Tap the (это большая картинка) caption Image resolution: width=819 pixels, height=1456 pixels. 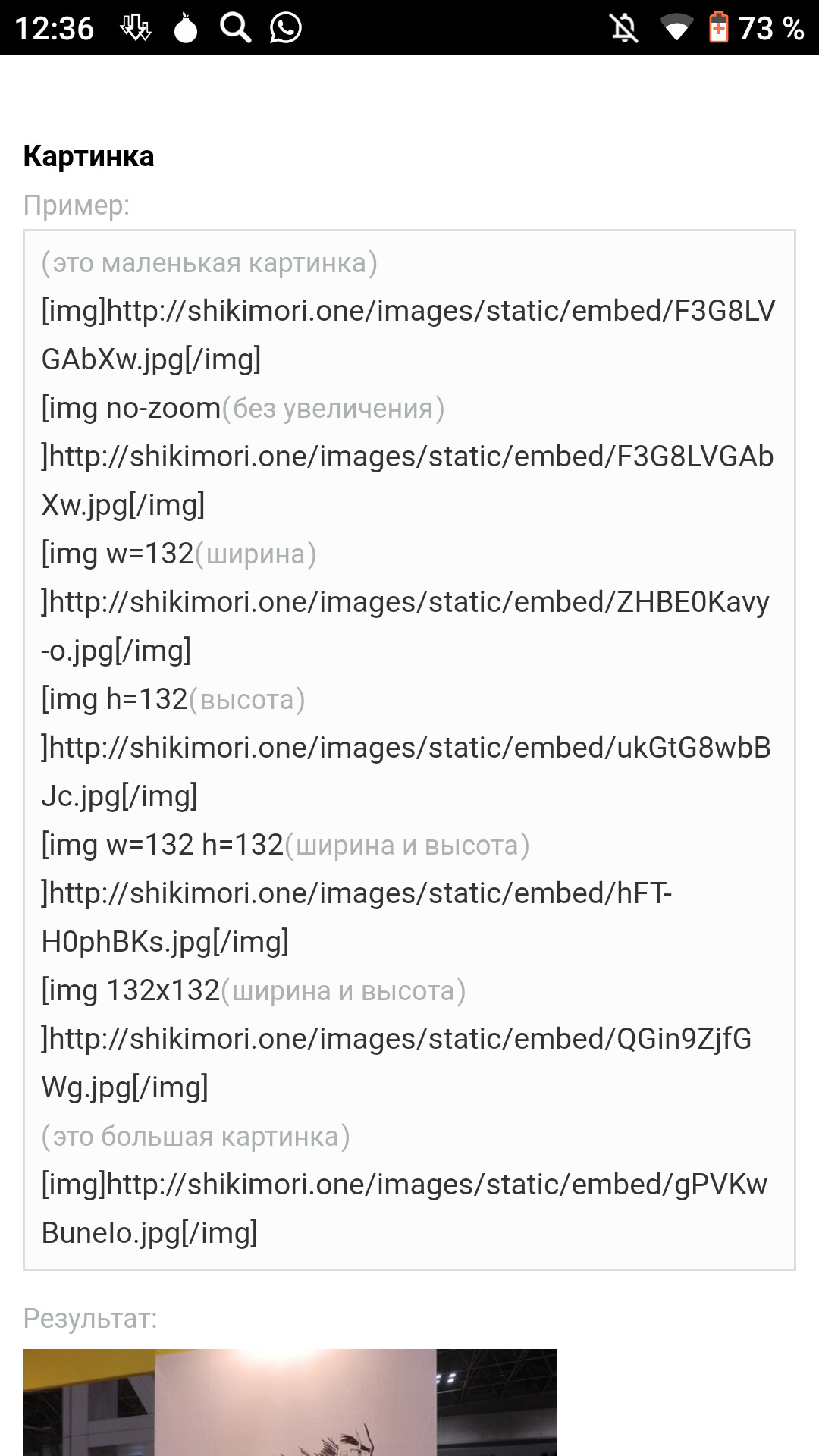[196, 1137]
